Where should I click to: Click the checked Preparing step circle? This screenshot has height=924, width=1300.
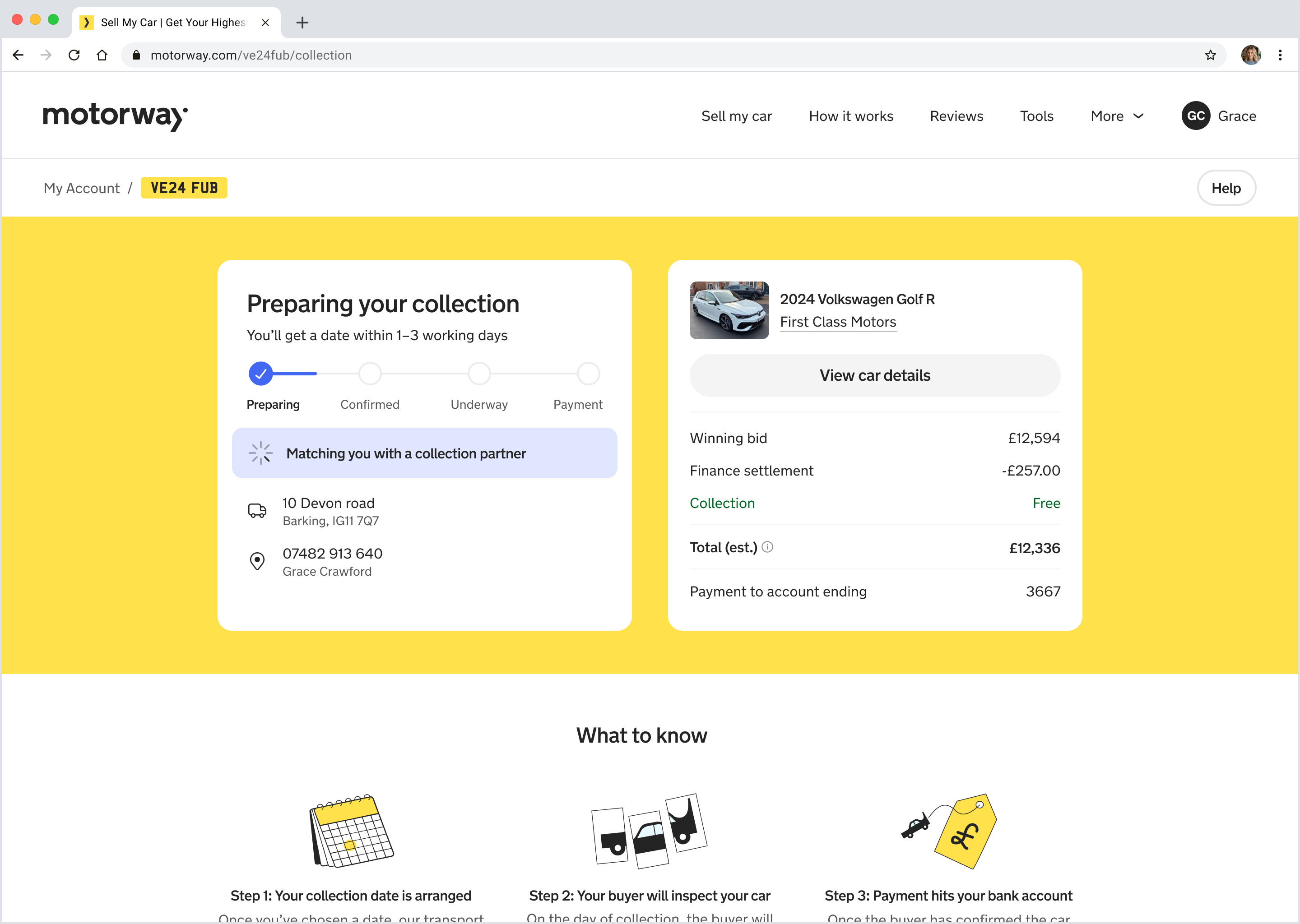(261, 374)
